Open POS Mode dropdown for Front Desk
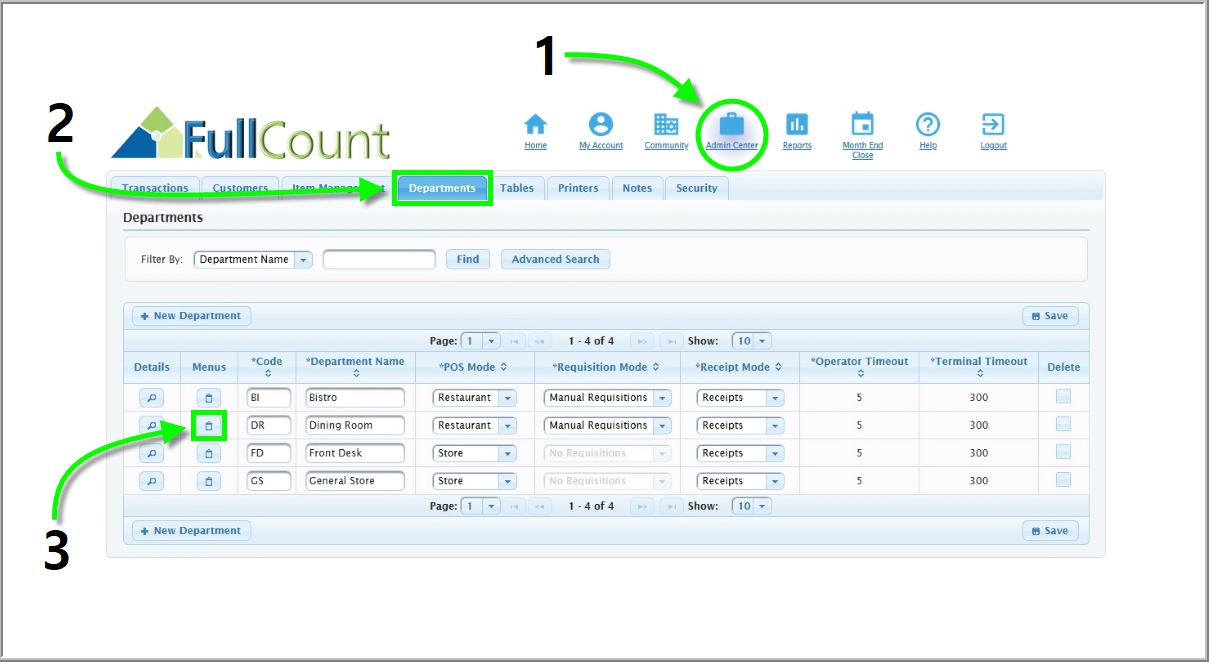The width and height of the screenshot is (1210, 662). pyautogui.click(x=475, y=453)
